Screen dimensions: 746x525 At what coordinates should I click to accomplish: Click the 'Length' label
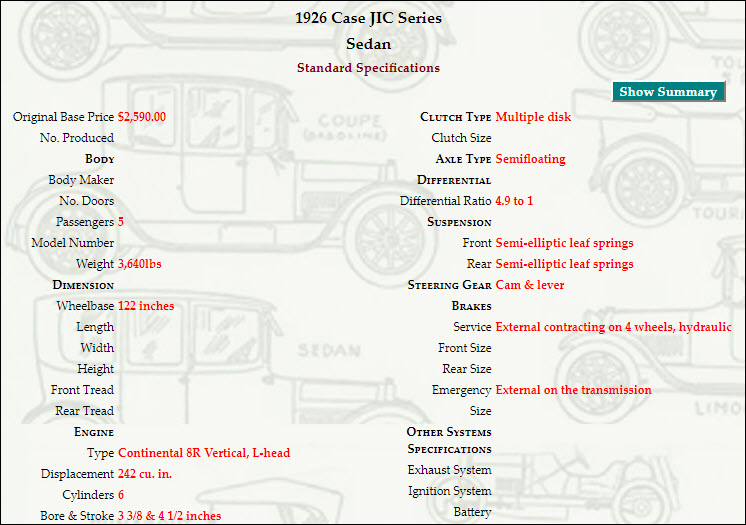pos(95,327)
